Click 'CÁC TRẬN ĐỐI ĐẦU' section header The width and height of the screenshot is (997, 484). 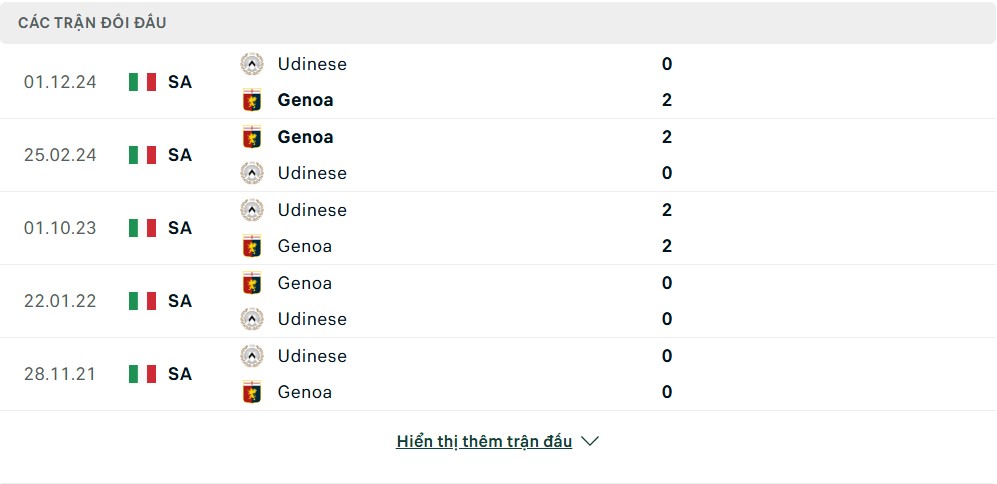point(92,23)
